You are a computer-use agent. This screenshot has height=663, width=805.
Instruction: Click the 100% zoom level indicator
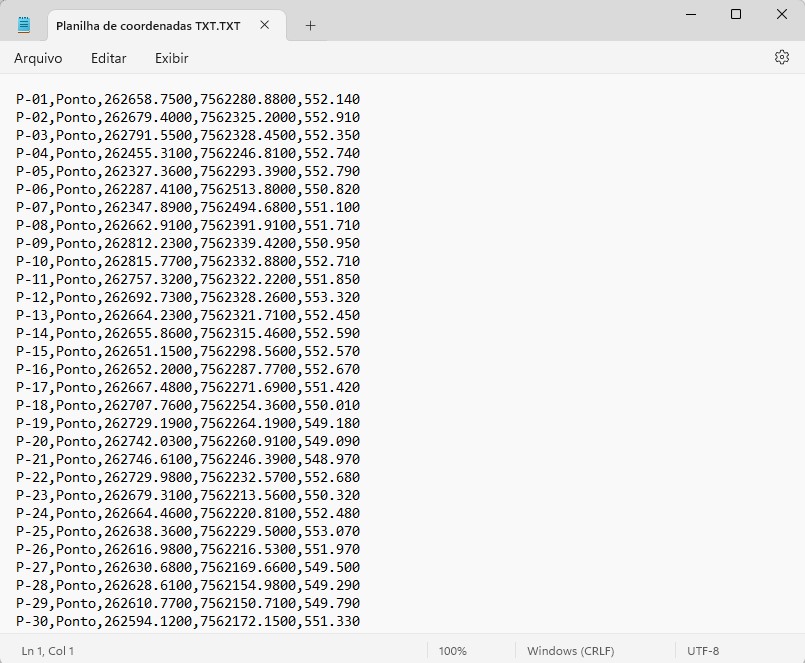[x=455, y=650]
